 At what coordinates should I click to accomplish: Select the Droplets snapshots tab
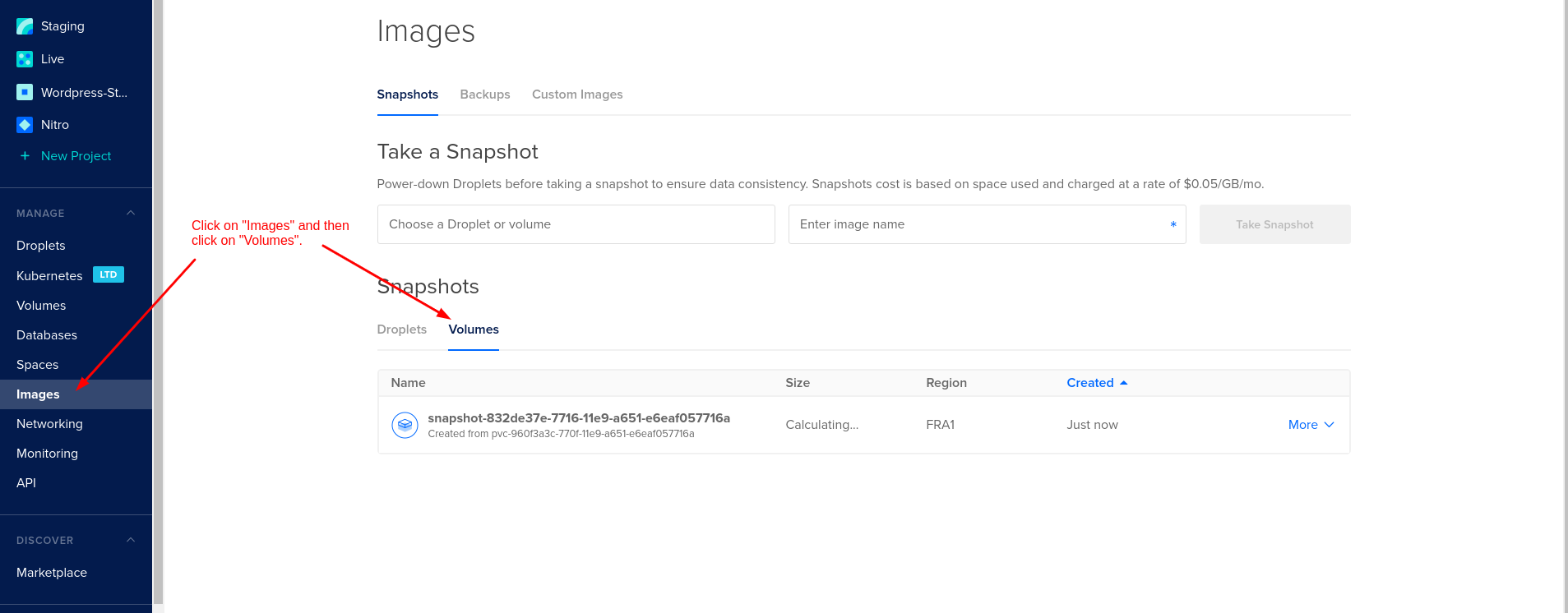(401, 330)
